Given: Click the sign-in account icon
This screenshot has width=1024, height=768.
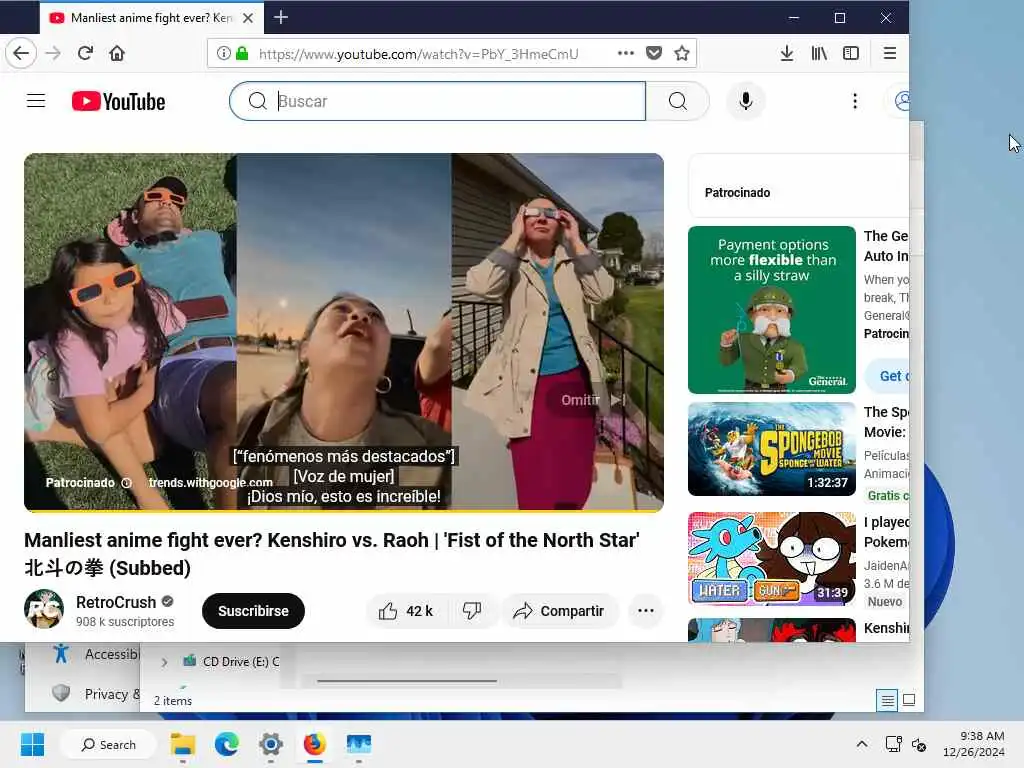Looking at the screenshot, I should [x=901, y=101].
